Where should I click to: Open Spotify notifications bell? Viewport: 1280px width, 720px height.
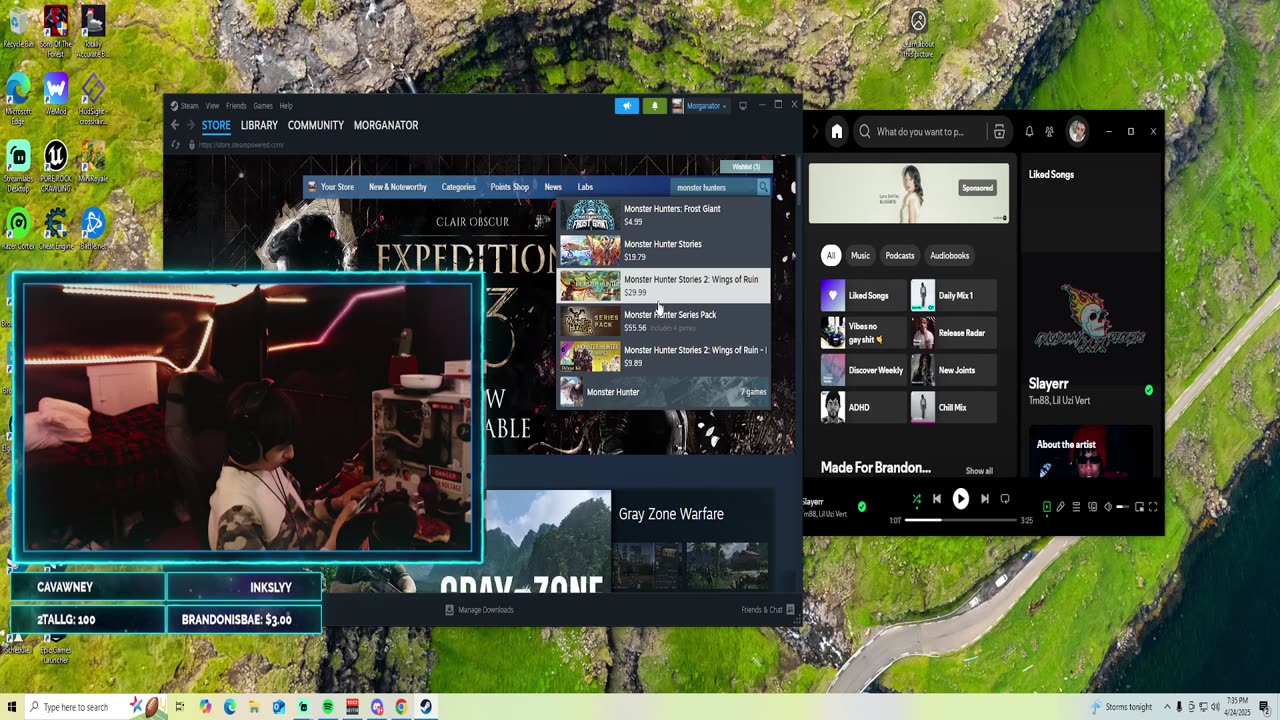point(1029,132)
